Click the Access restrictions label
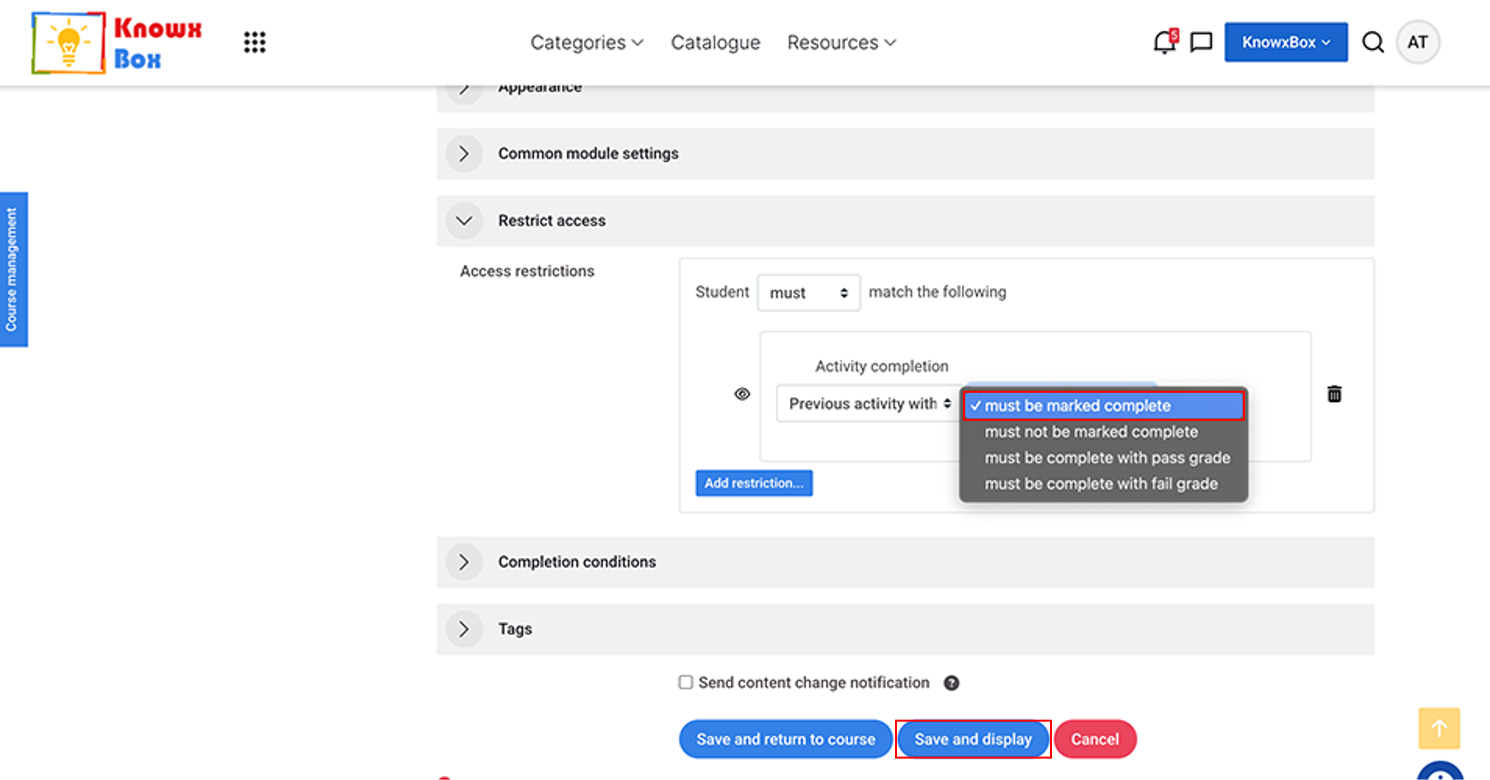This screenshot has width=1490, height=780. (527, 271)
